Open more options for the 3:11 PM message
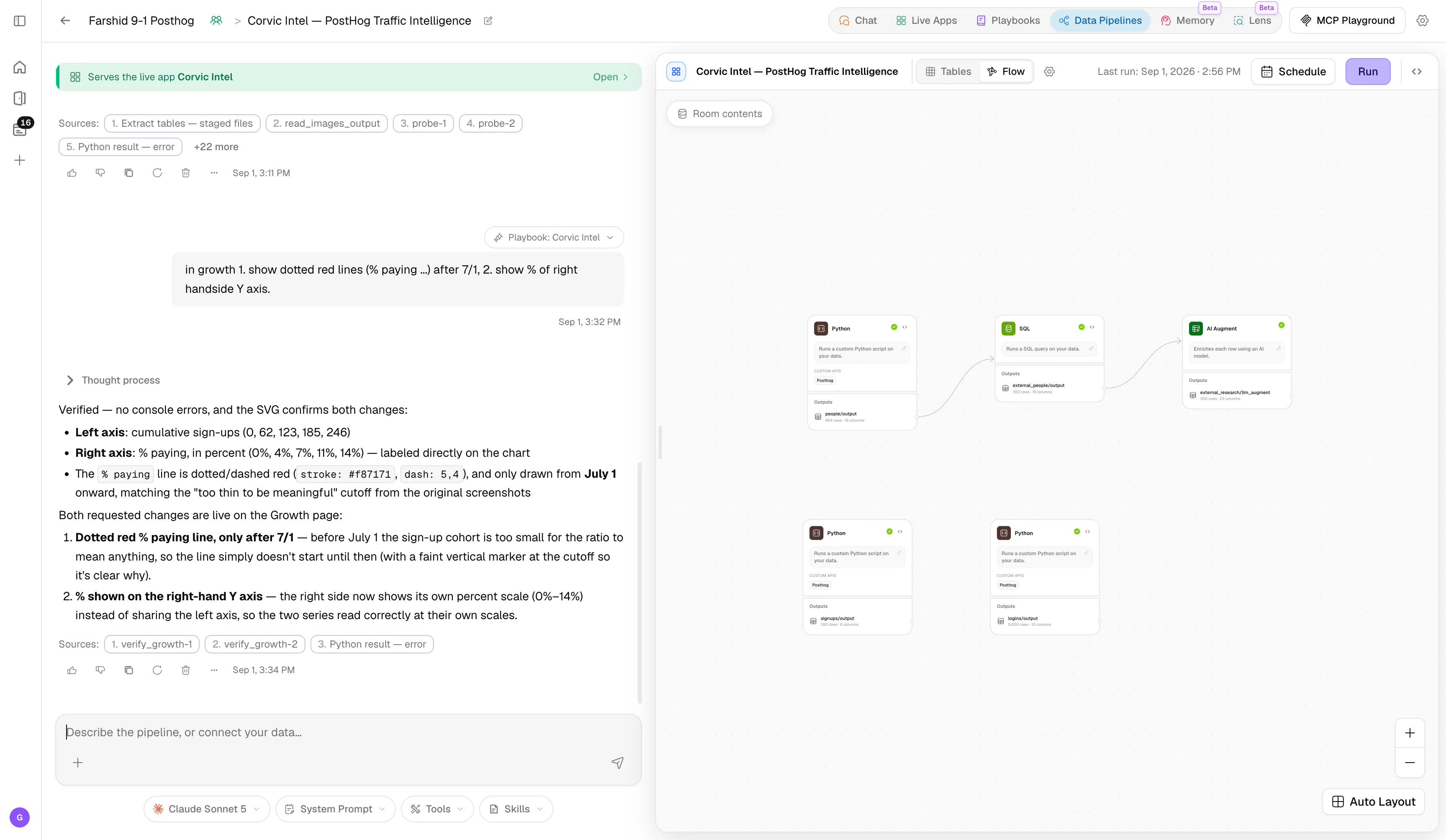Viewport: 1446px width, 840px height. (x=214, y=173)
